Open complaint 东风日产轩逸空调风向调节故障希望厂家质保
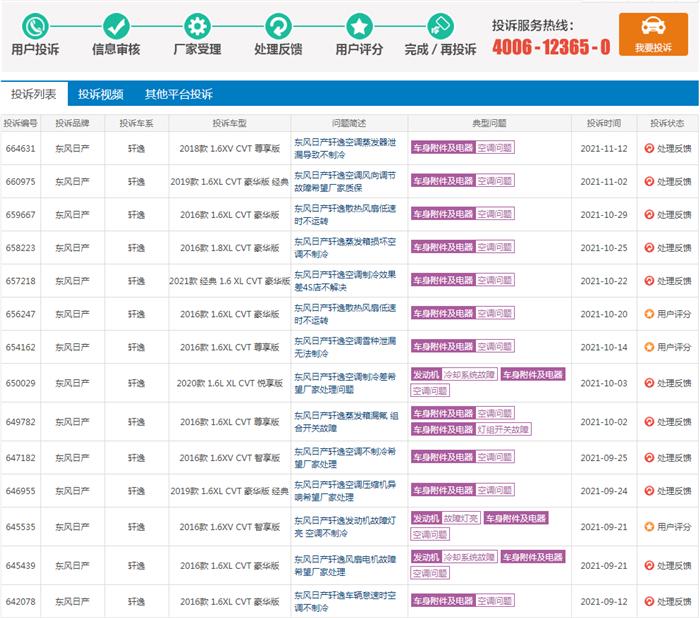The width and height of the screenshot is (700, 618). point(345,181)
